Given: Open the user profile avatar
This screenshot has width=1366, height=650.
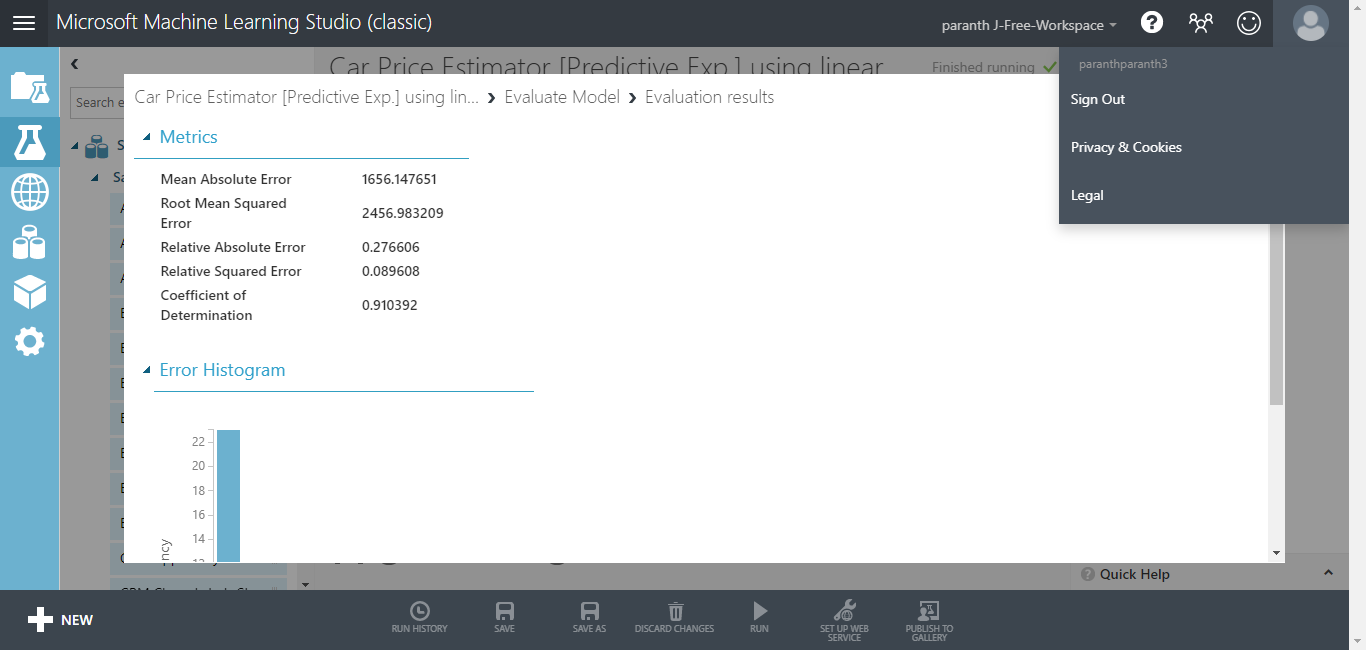Looking at the screenshot, I should pyautogui.click(x=1310, y=22).
